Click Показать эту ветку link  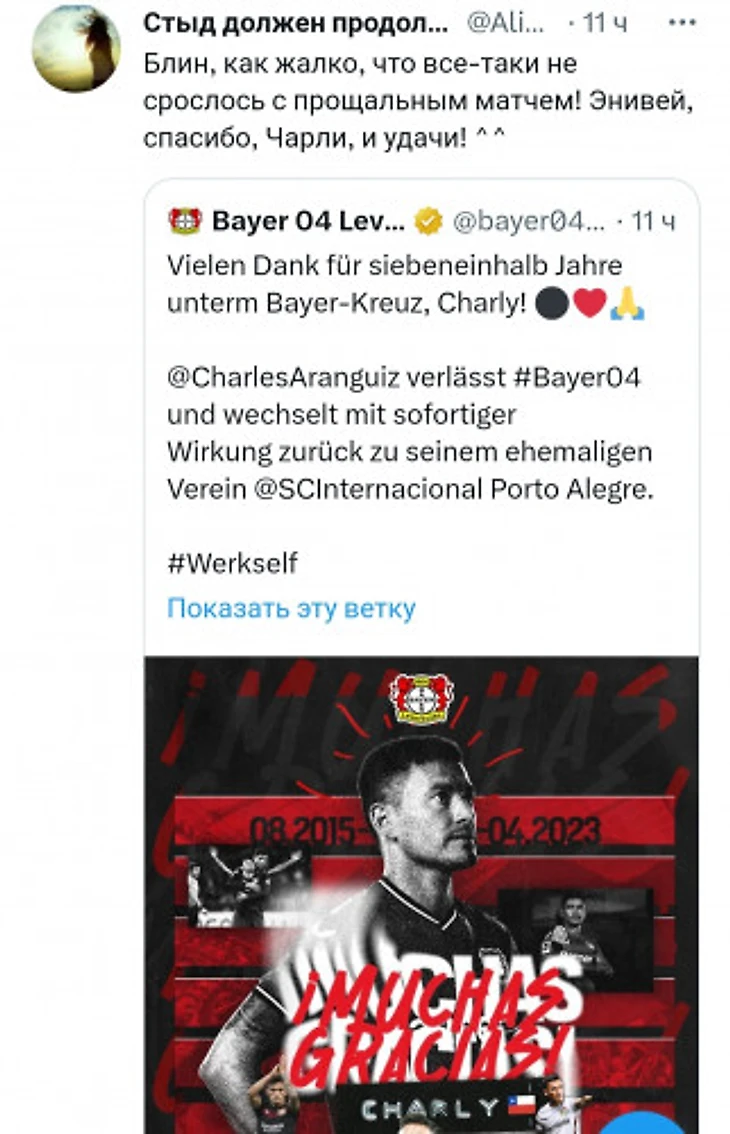pyautogui.click(x=291, y=608)
